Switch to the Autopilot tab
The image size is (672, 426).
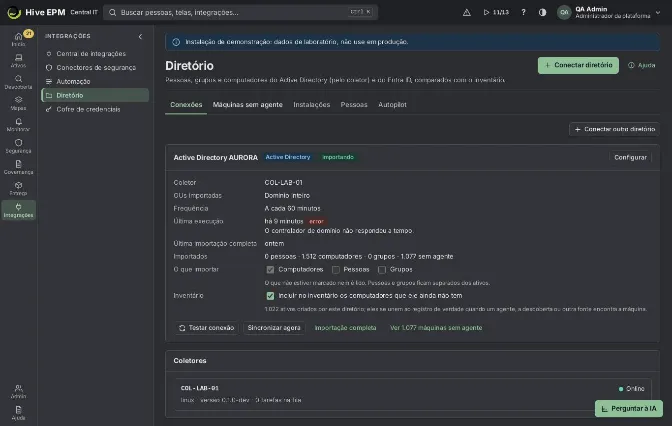pyautogui.click(x=392, y=105)
